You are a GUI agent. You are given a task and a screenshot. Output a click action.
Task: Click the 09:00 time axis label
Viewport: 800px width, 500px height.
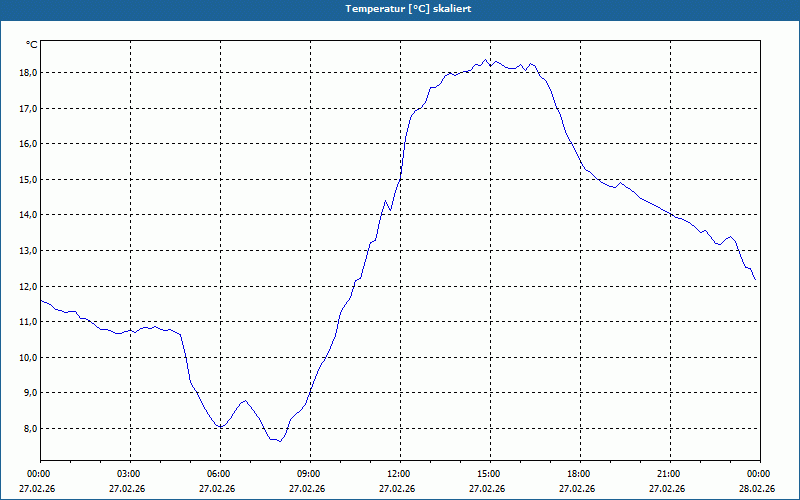pyautogui.click(x=309, y=474)
